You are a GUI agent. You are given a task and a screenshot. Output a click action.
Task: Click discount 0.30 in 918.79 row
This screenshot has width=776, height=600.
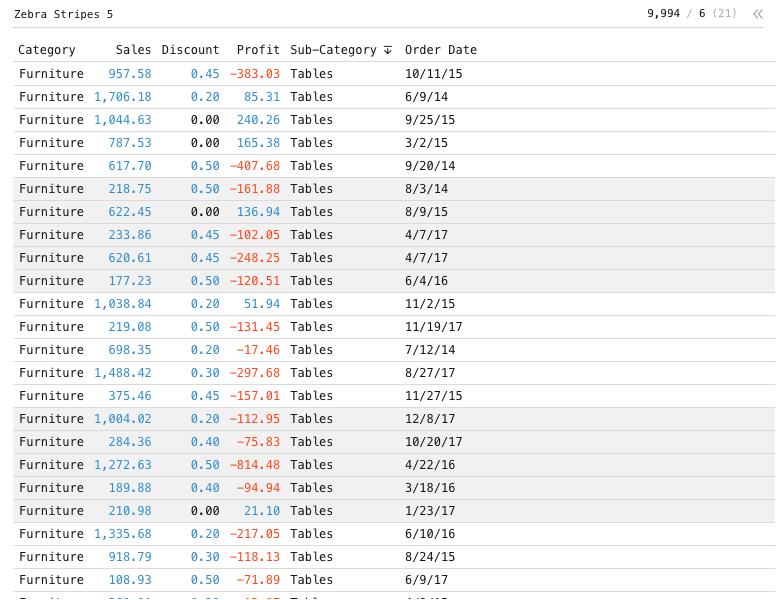pos(205,557)
